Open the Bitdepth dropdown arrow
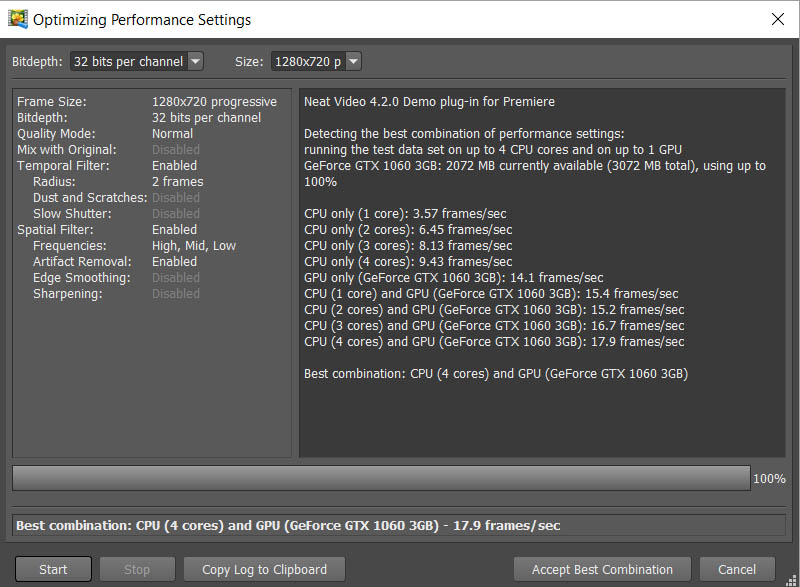The image size is (800, 587). pos(195,61)
